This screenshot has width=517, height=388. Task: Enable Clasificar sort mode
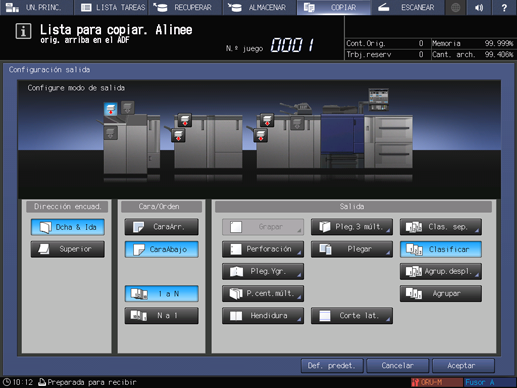(441, 249)
